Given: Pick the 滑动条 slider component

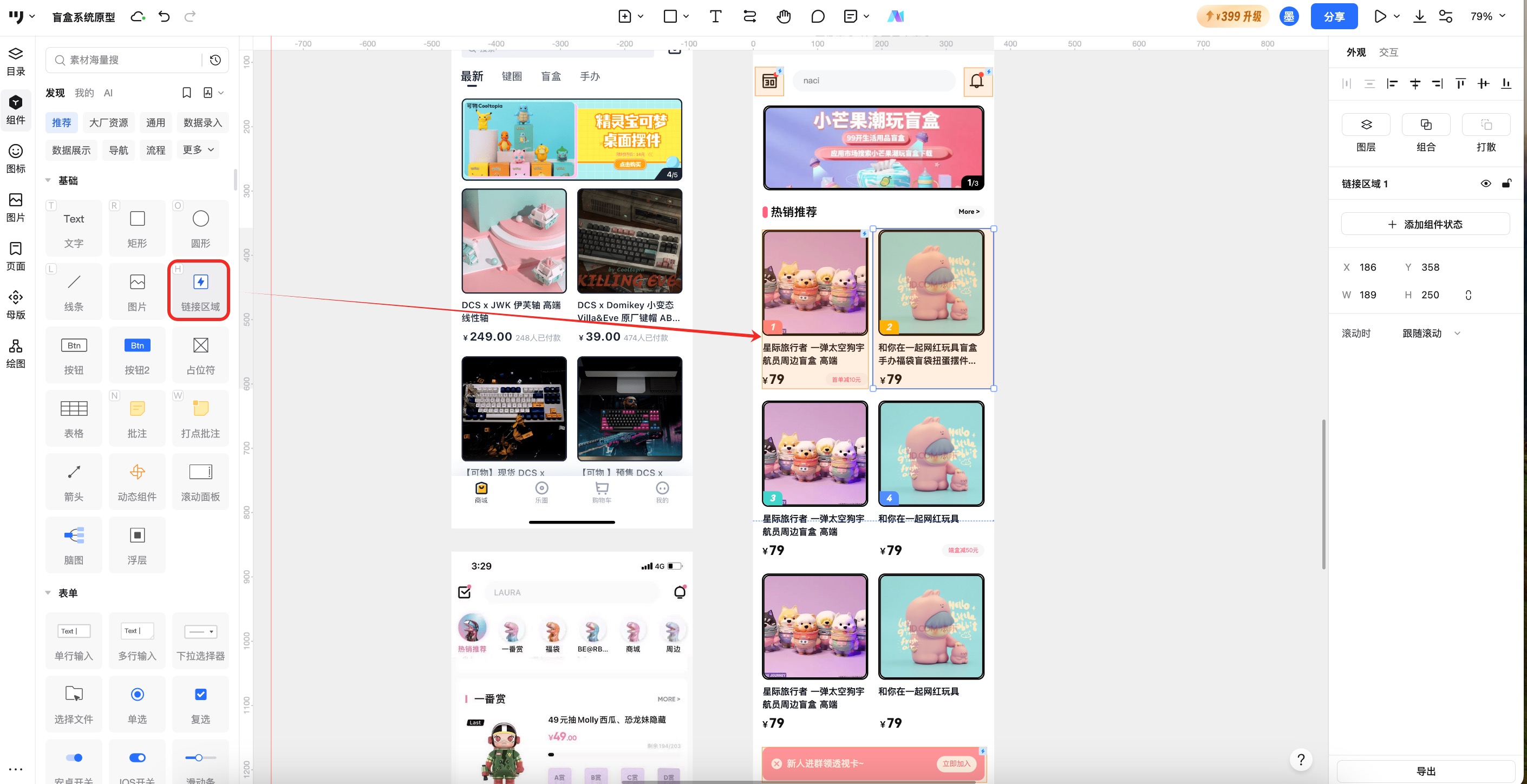Looking at the screenshot, I should 200,762.
